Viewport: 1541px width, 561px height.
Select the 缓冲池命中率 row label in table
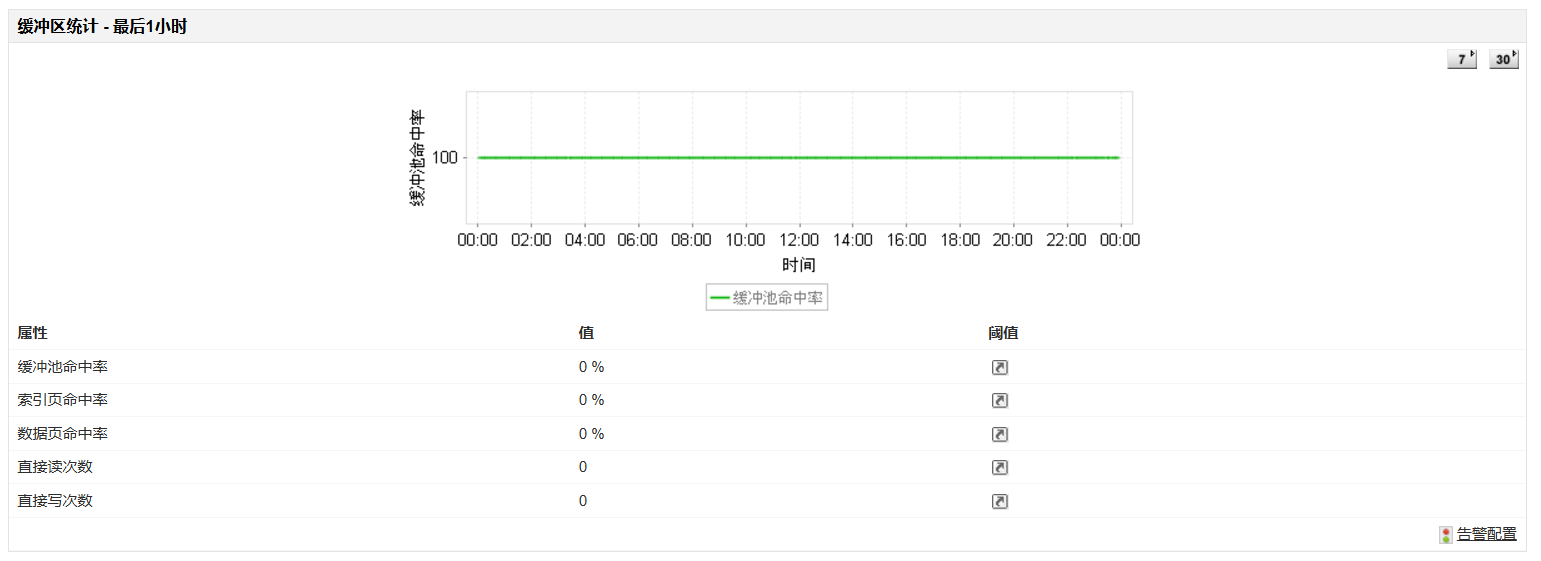[62, 367]
